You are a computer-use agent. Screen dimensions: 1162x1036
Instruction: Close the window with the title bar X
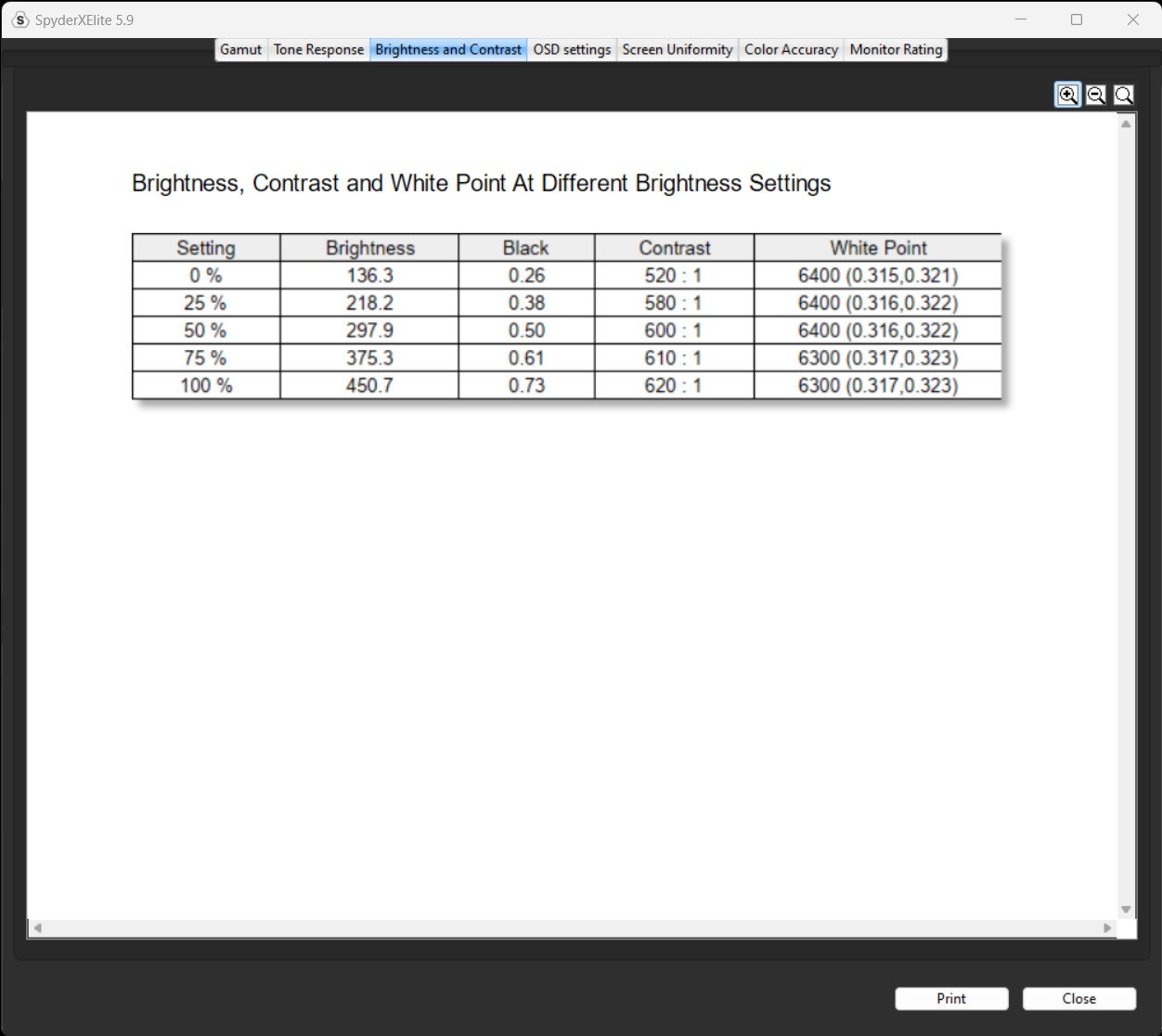pos(1132,19)
